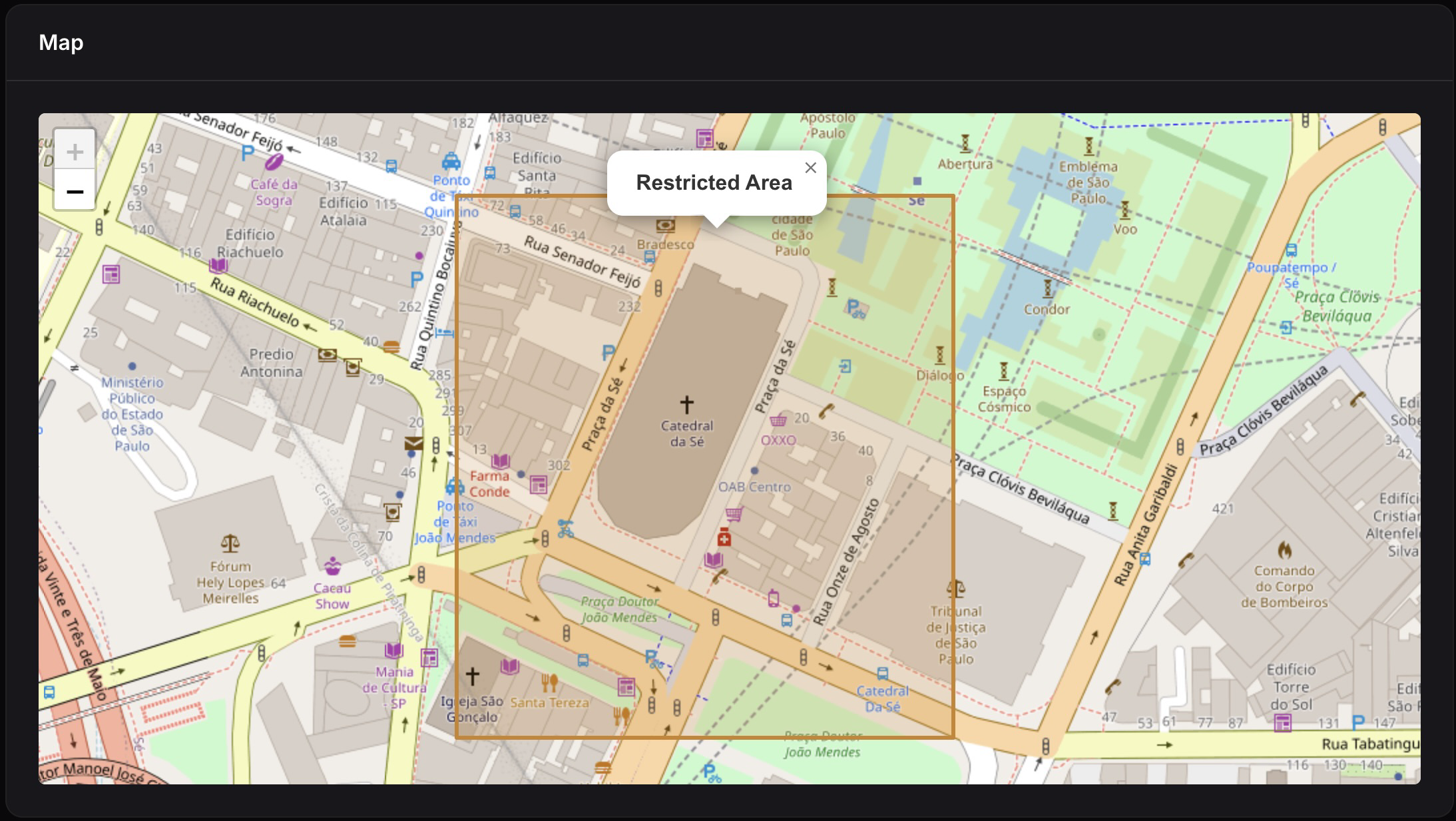Click the Santa Tereza restaurant fork icon

point(549,682)
